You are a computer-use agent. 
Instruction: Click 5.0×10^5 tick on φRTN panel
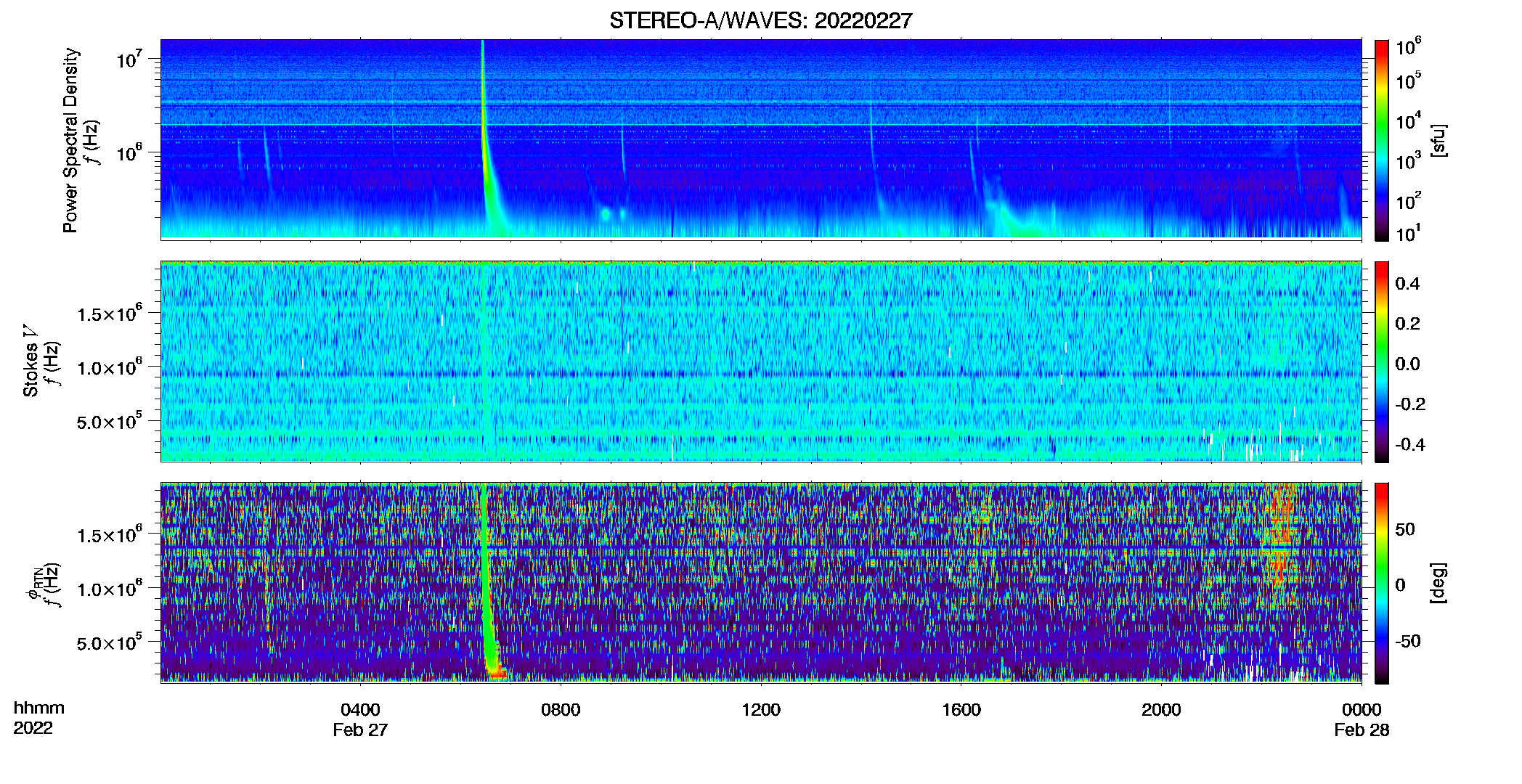pyautogui.click(x=109, y=642)
